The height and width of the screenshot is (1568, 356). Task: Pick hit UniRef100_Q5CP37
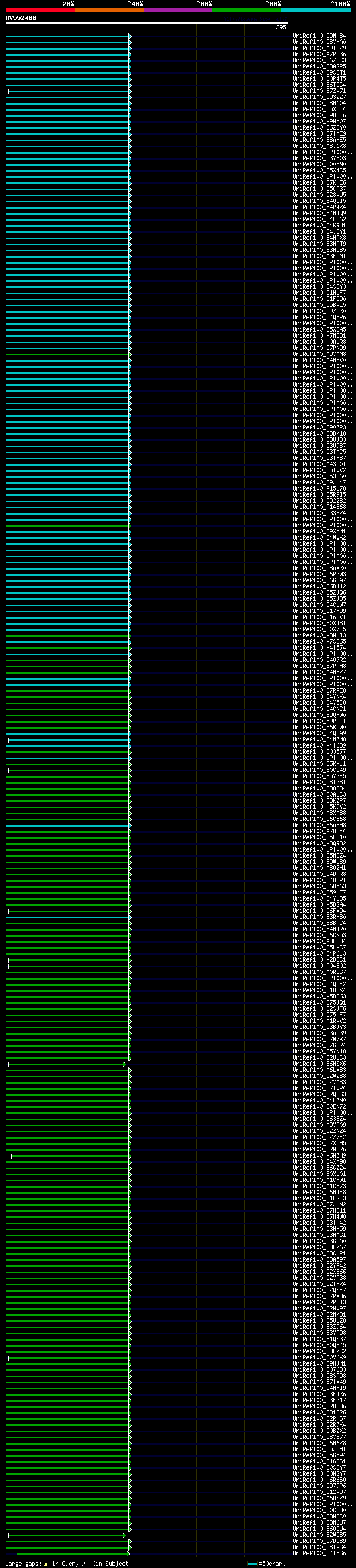pos(319,189)
